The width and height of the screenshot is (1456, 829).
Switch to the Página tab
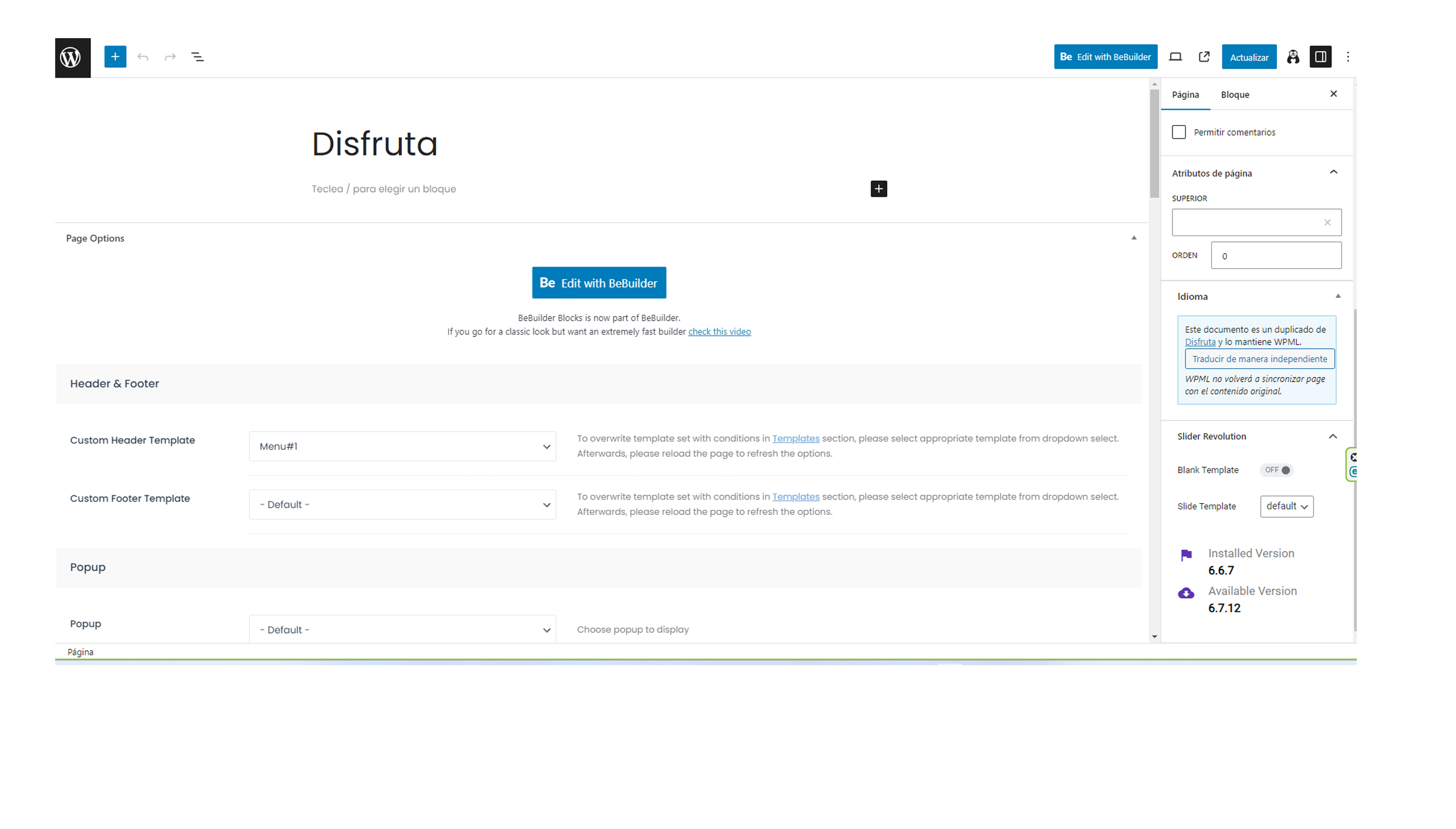point(1185,95)
